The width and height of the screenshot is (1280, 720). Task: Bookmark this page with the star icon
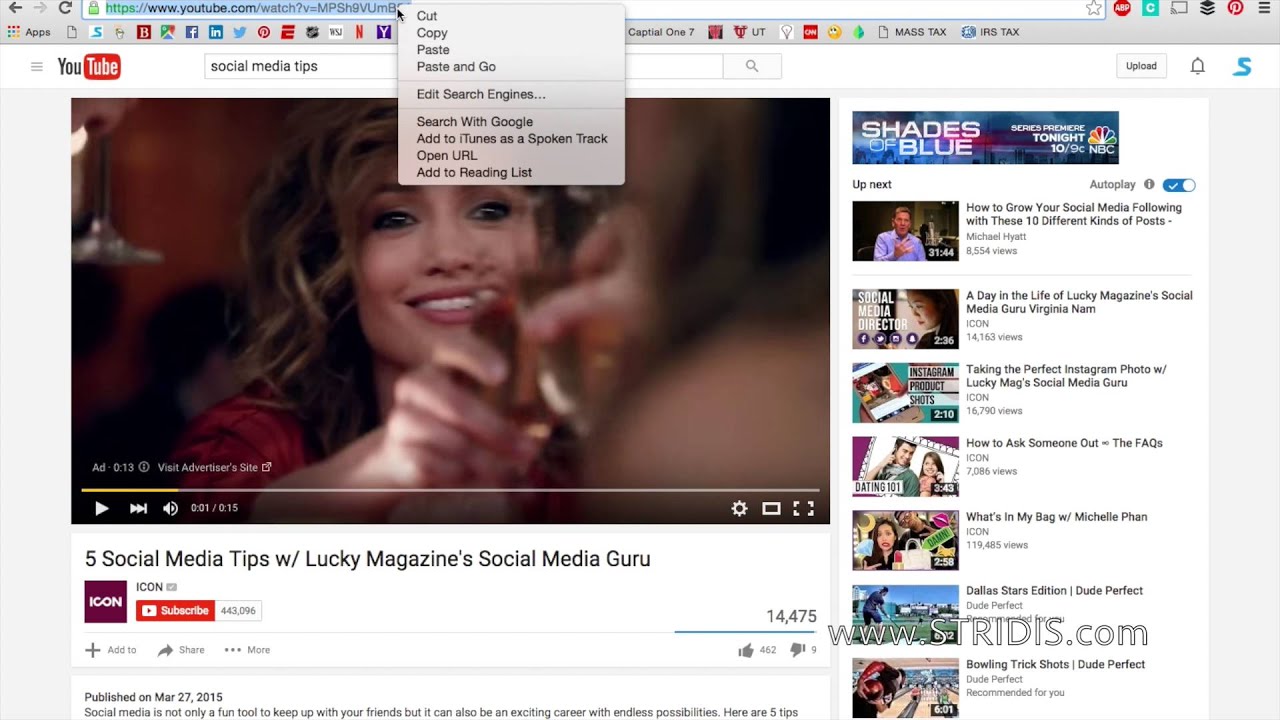(x=1093, y=8)
